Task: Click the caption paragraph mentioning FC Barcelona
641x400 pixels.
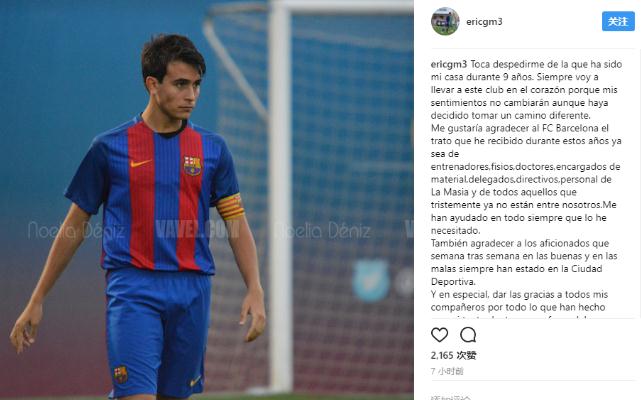Action: 526,179
